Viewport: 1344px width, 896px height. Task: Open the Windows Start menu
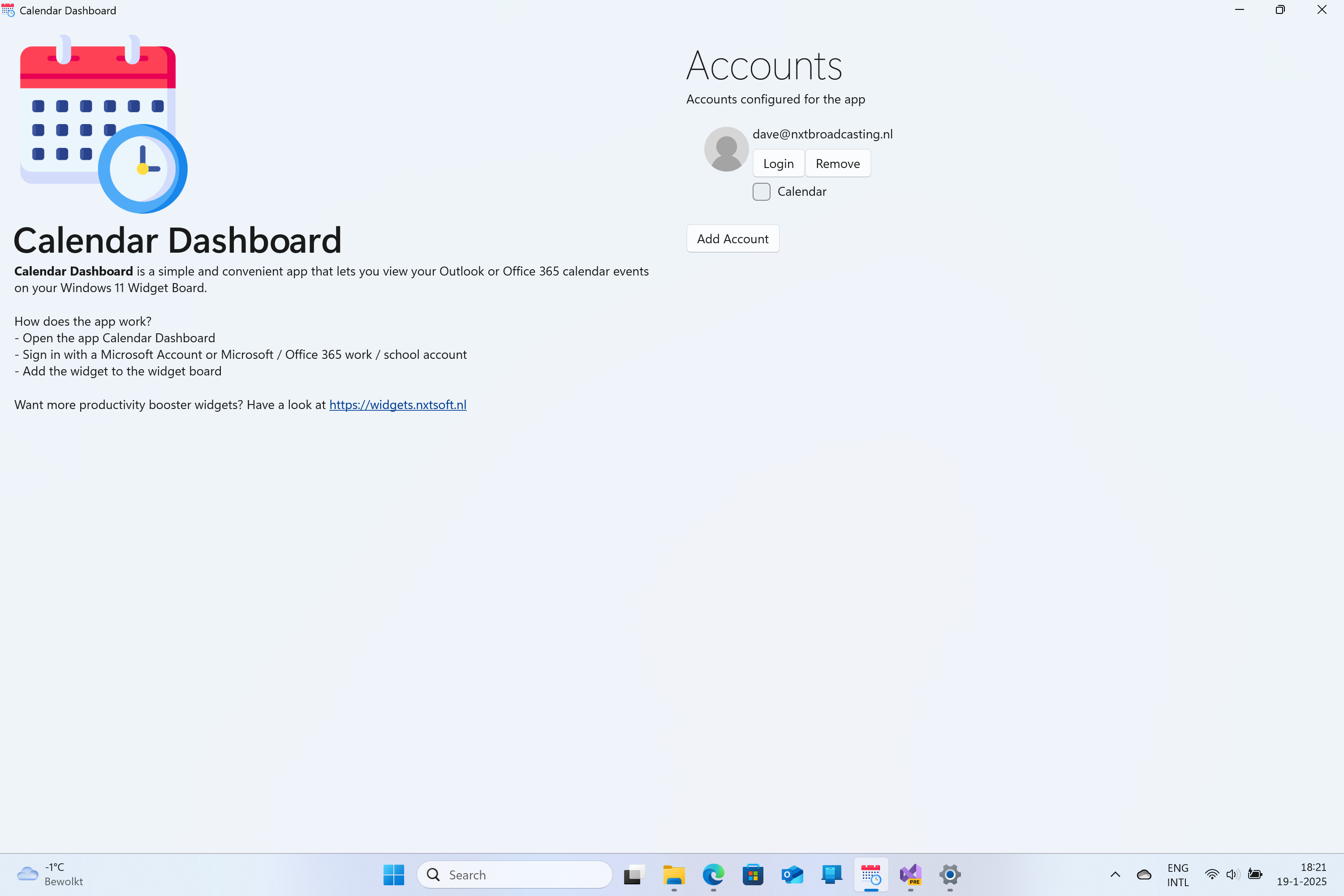click(x=394, y=874)
